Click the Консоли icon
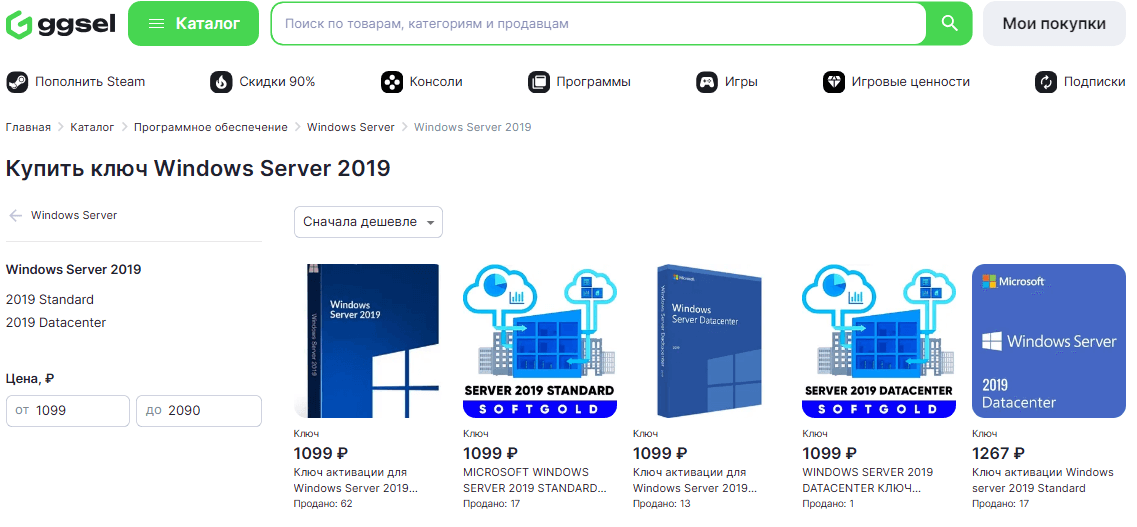Screen dimensions: 1137x527 tap(392, 82)
